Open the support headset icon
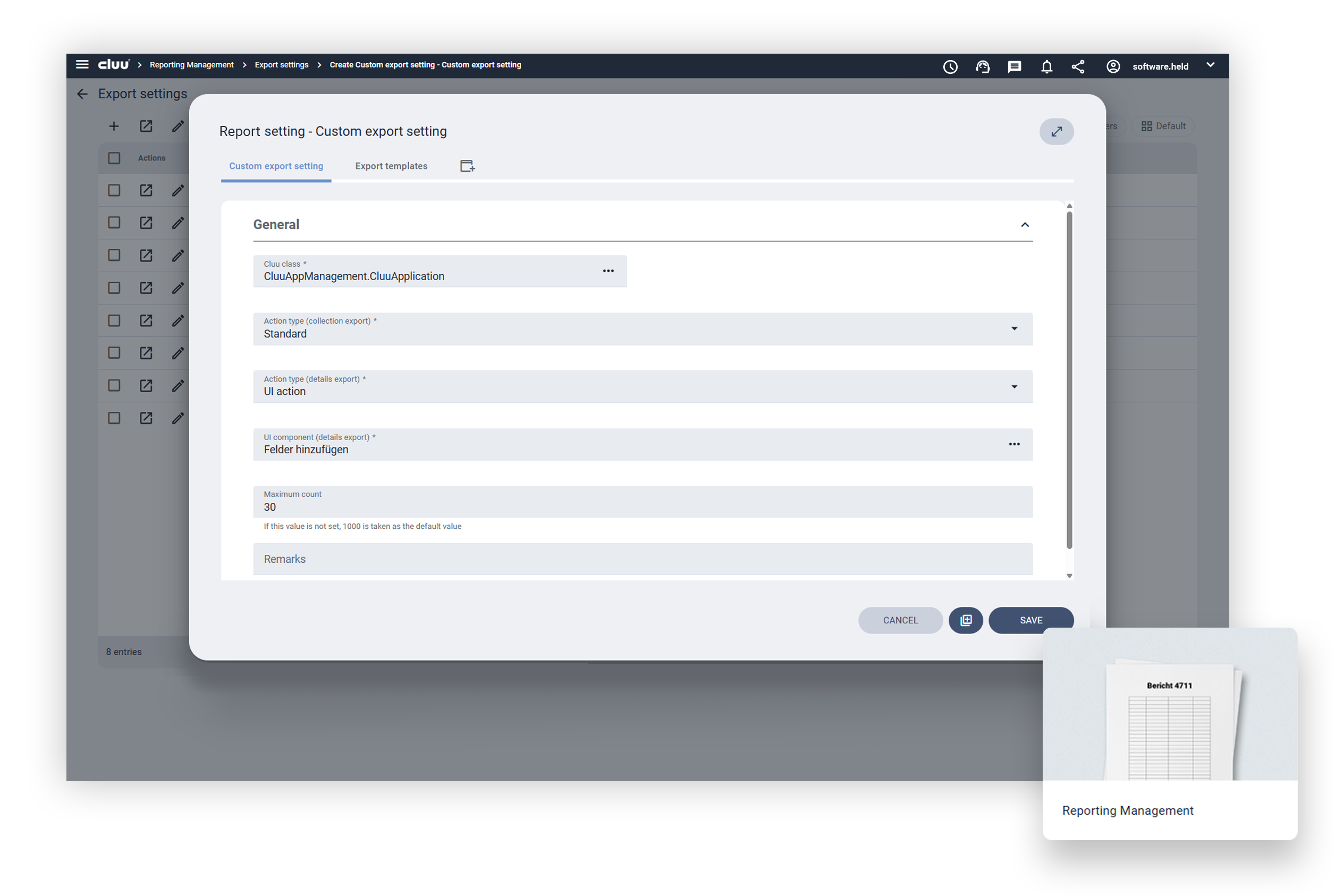The height and width of the screenshot is (896, 1335). point(983,67)
